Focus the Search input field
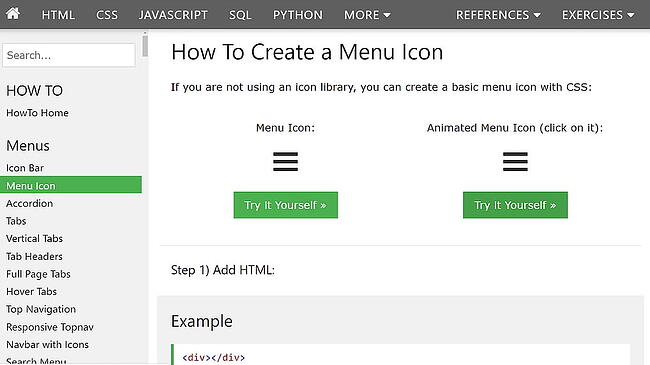The width and height of the screenshot is (650, 365). coord(69,55)
